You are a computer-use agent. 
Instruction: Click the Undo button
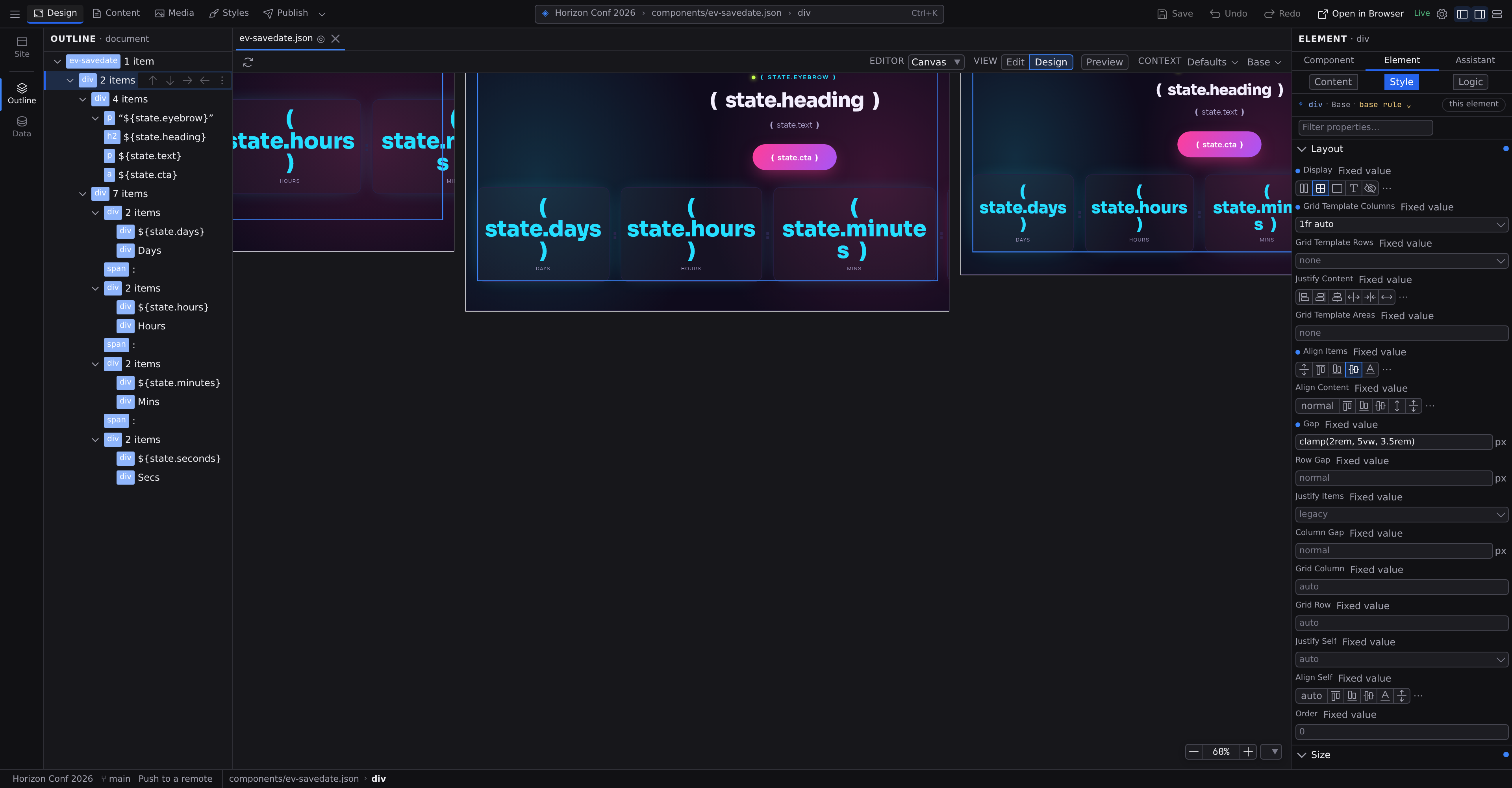pos(1228,13)
